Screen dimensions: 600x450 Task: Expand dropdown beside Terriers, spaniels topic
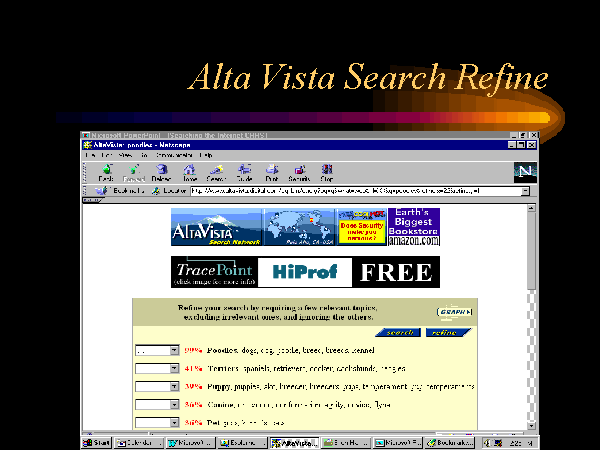174,369
